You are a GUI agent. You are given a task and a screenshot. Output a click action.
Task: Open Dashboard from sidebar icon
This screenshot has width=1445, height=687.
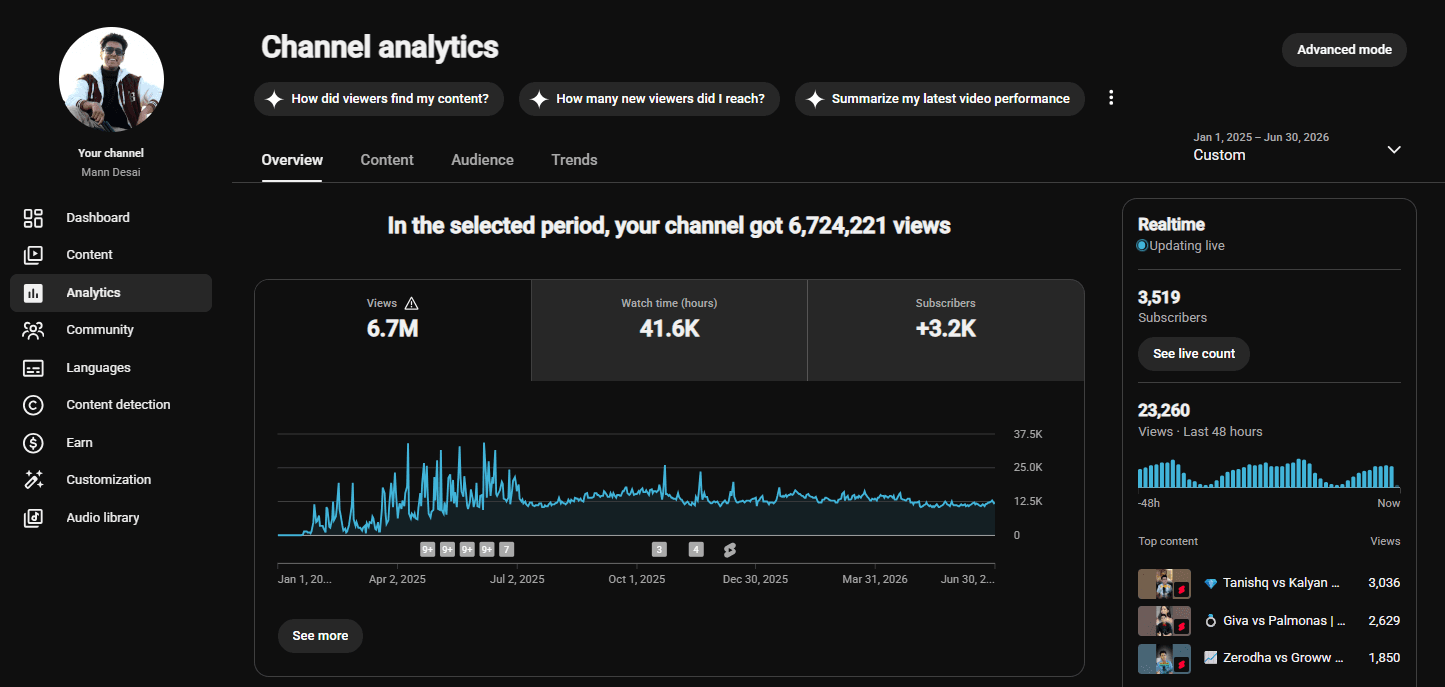pyautogui.click(x=33, y=218)
